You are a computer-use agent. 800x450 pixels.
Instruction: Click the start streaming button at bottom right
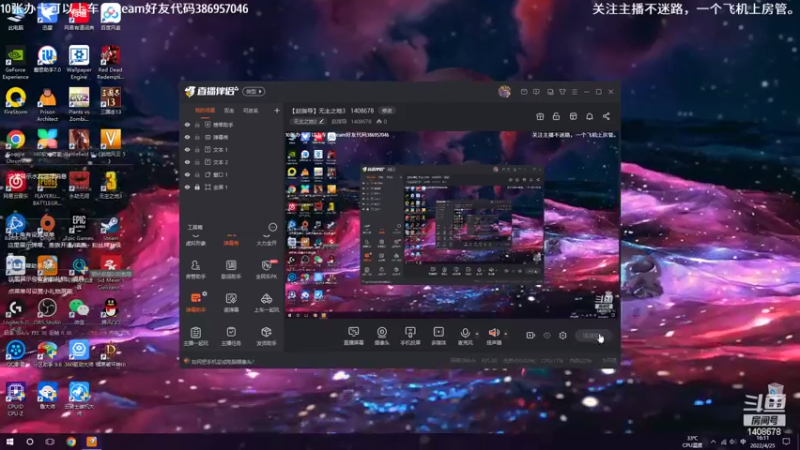(593, 335)
